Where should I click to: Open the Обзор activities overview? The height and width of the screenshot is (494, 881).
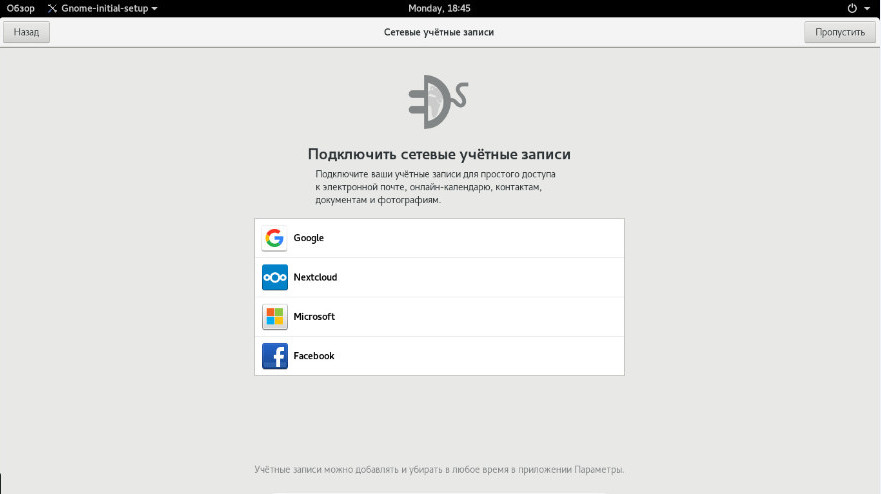tap(20, 8)
